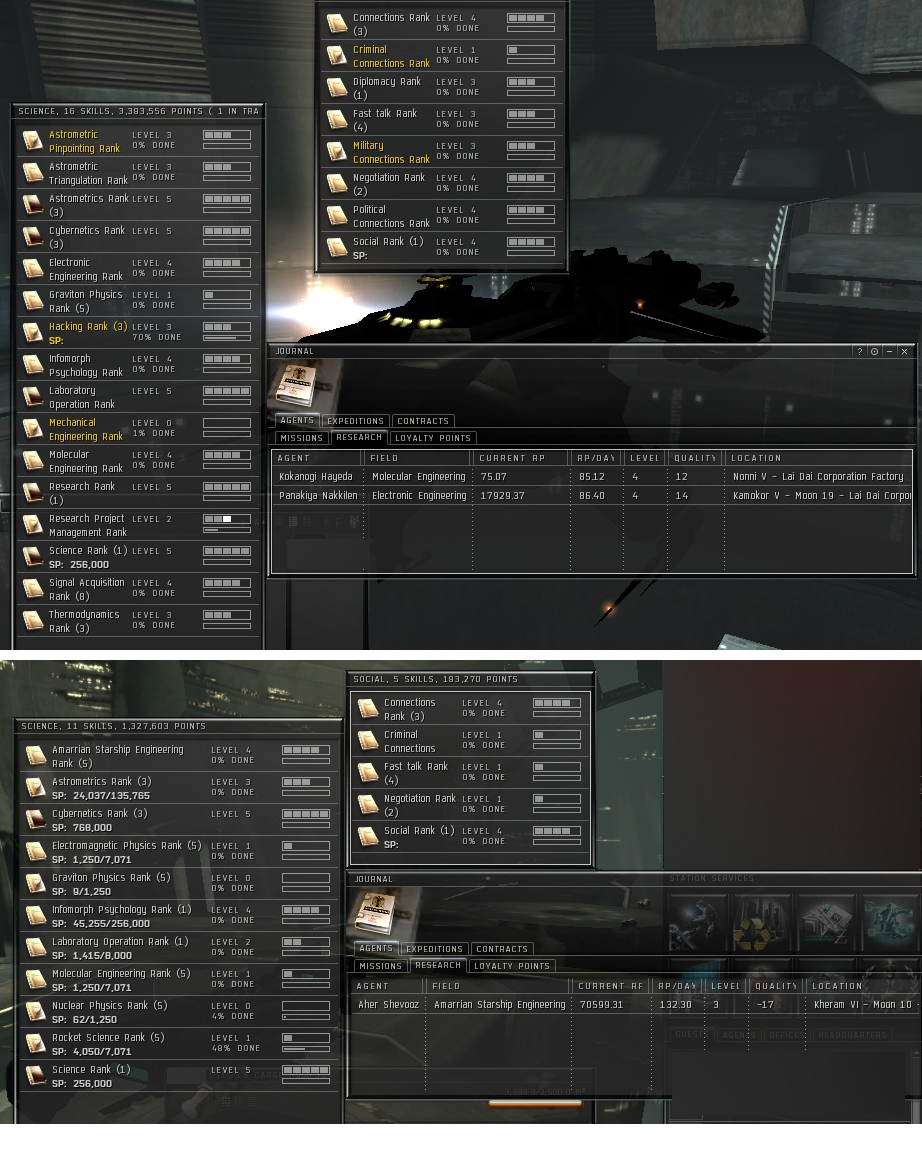
Task: Click the Amarrian Starship Engineering skill book icon
Action: [x=36, y=755]
